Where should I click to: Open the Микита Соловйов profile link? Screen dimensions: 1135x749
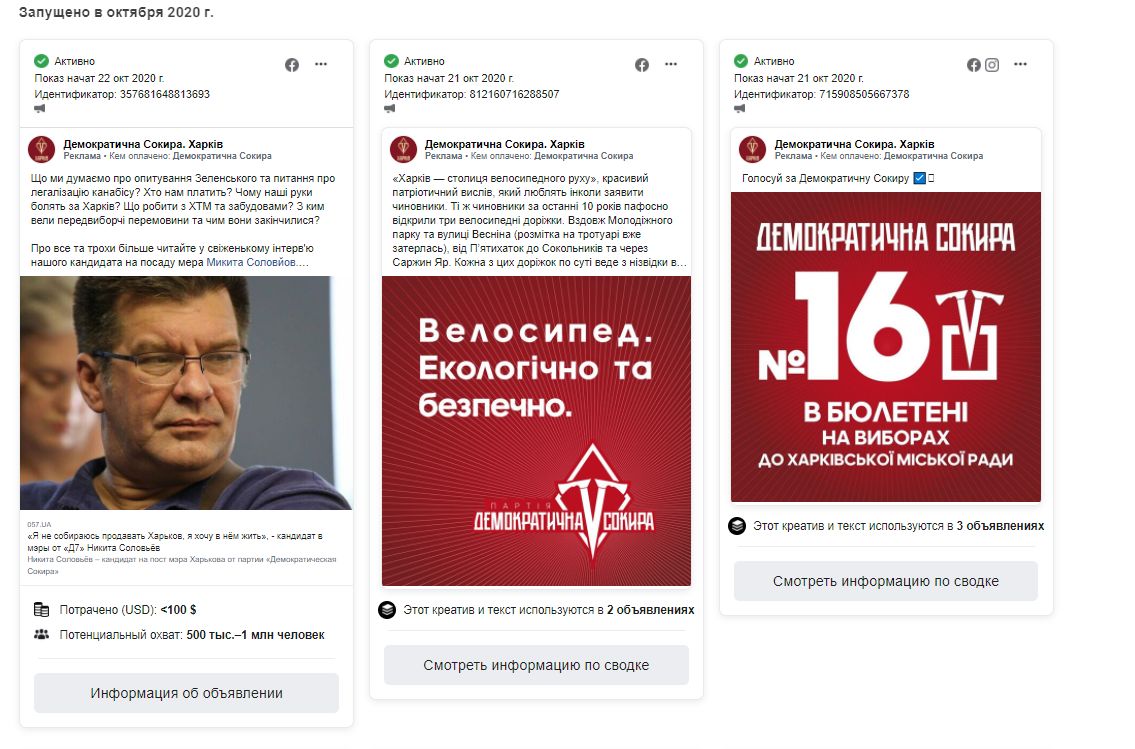click(x=250, y=262)
